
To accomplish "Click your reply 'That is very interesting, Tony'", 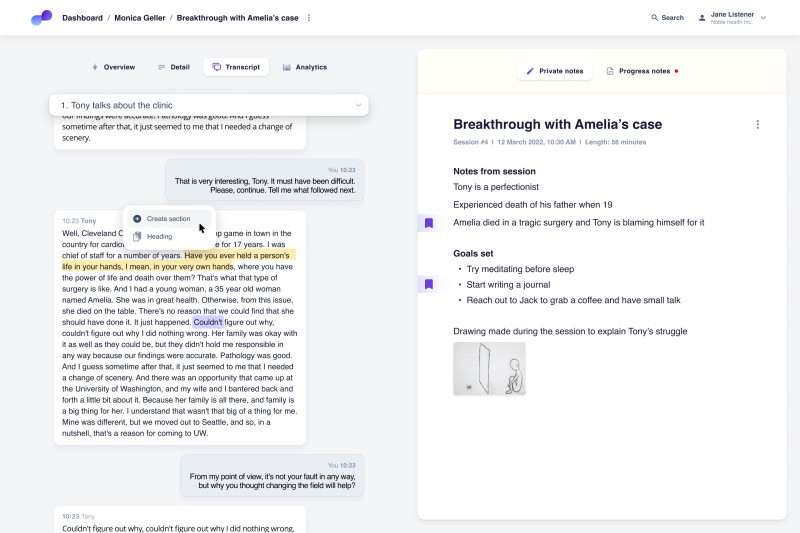I will pyautogui.click(x=265, y=180).
